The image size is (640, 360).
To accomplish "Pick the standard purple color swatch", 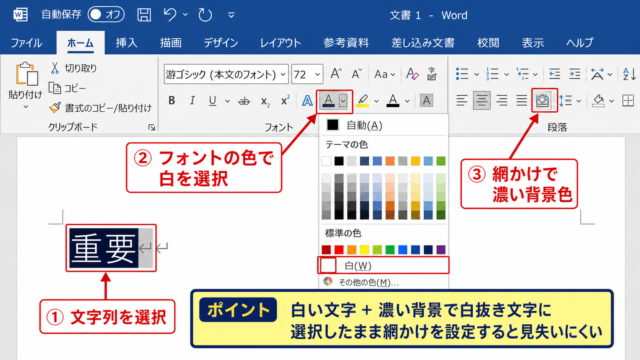I will pyautogui.click(x=441, y=249).
